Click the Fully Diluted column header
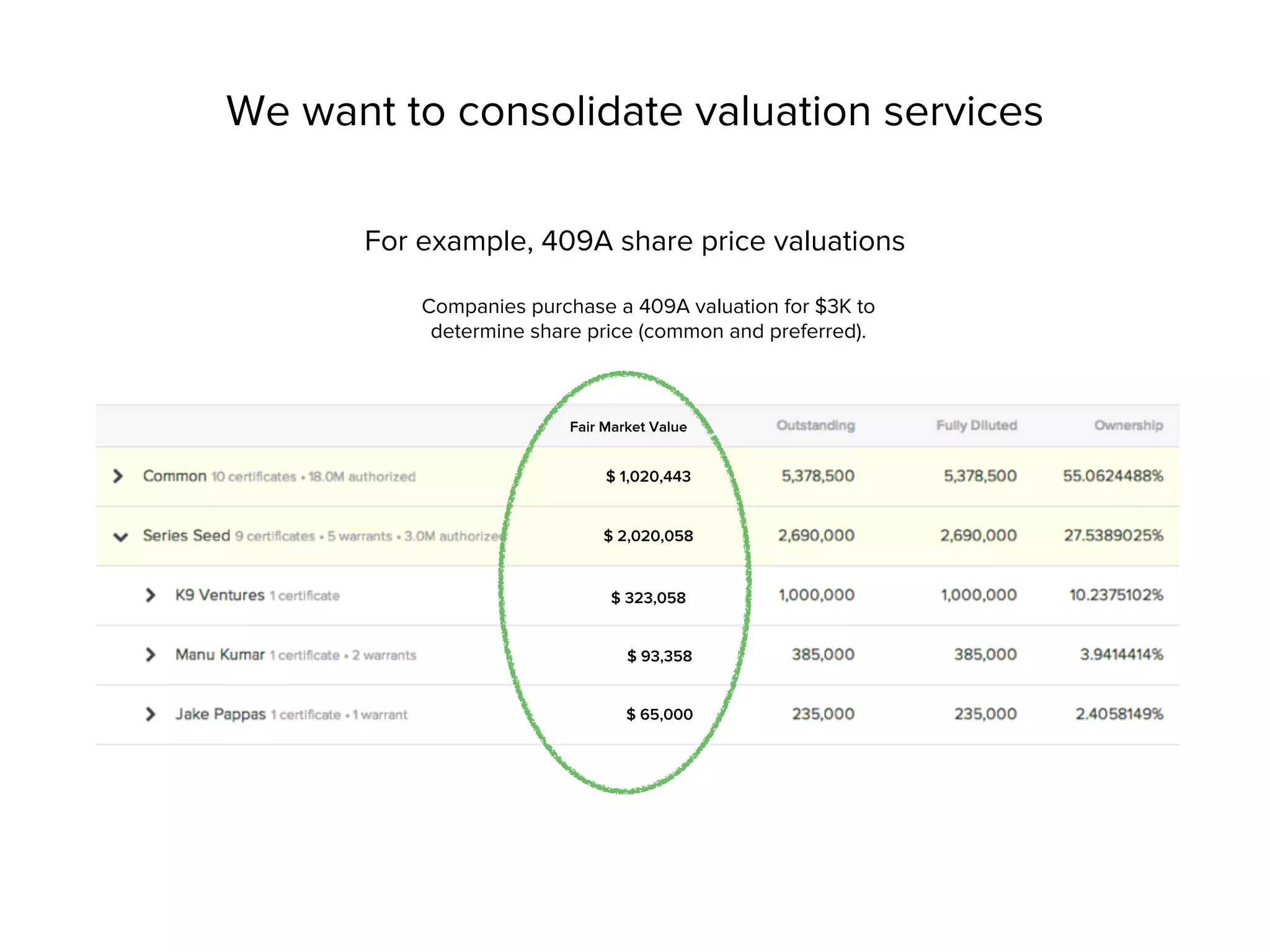Screen dimensions: 1270x952 [977, 425]
